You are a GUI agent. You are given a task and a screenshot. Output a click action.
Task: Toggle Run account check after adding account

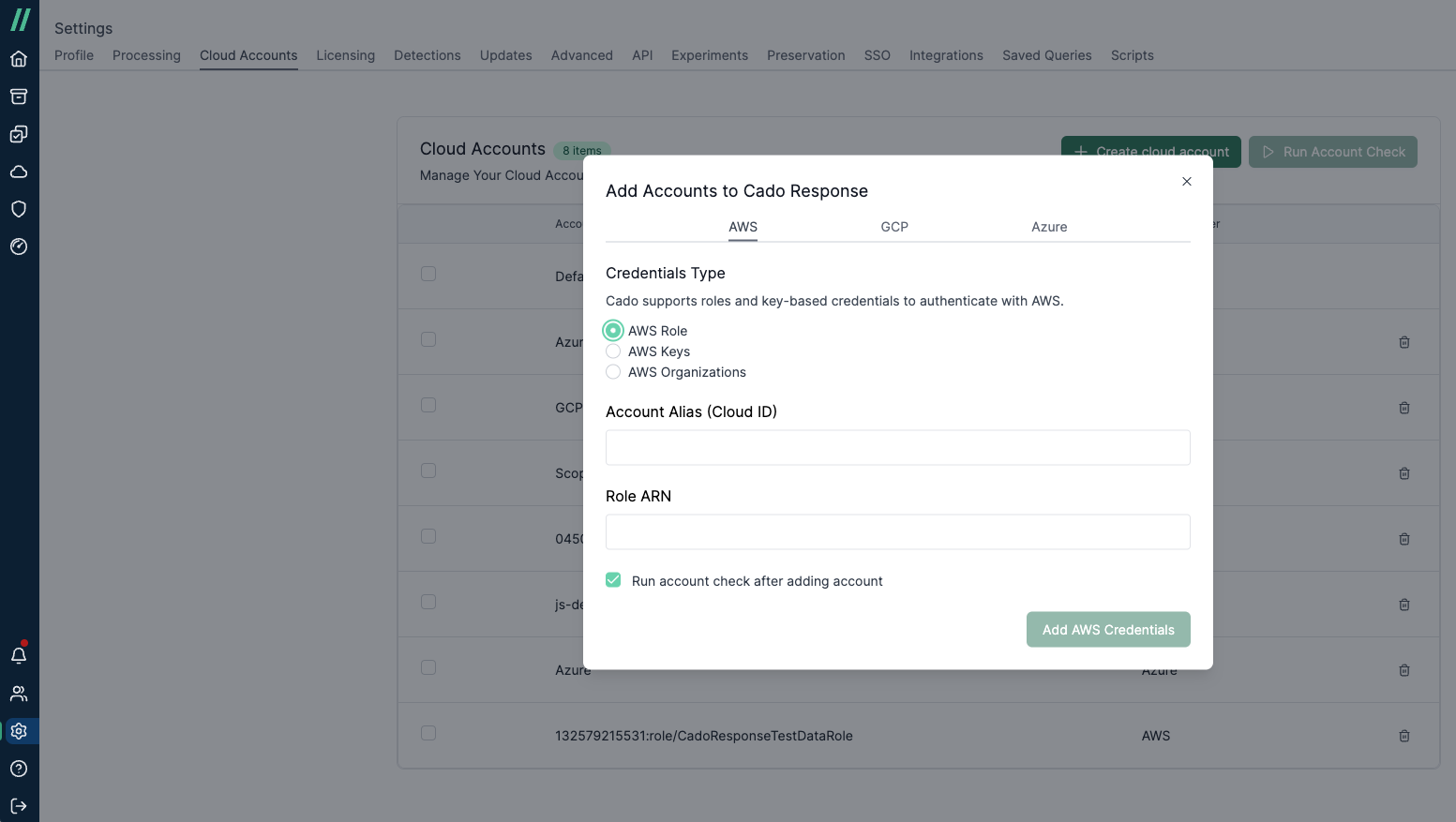613,580
